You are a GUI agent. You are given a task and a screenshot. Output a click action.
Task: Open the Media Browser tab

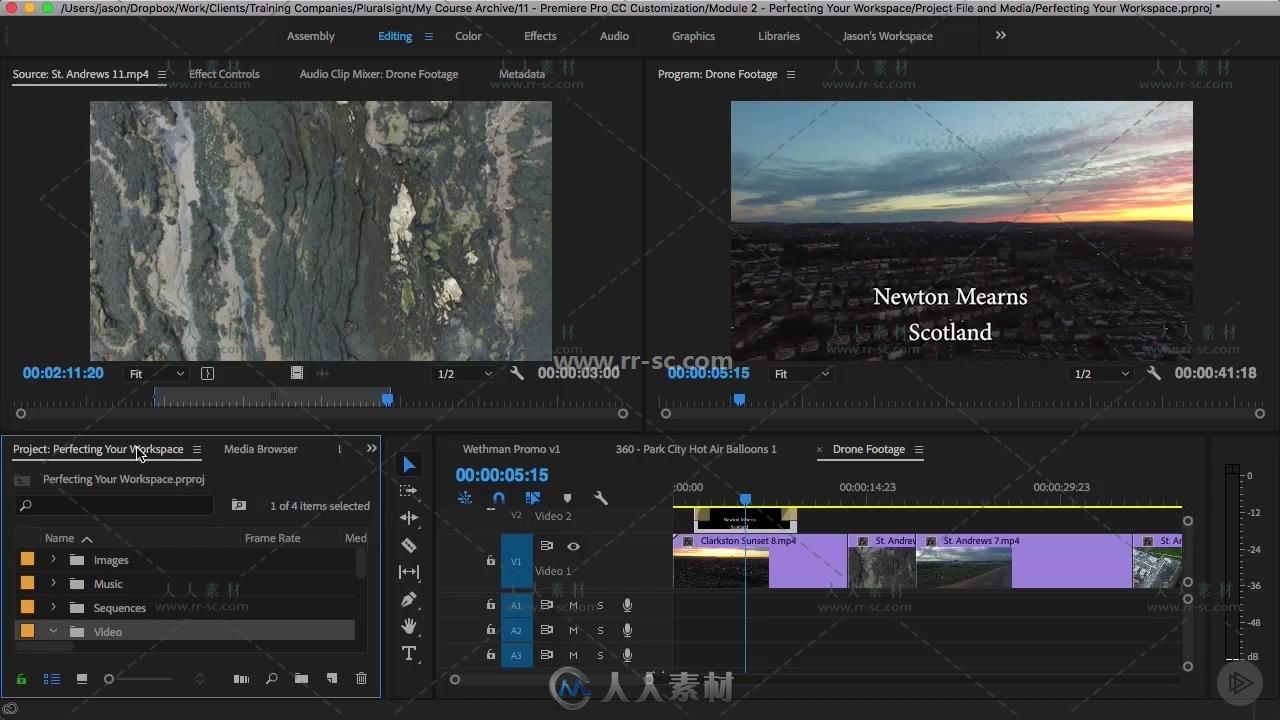point(261,449)
